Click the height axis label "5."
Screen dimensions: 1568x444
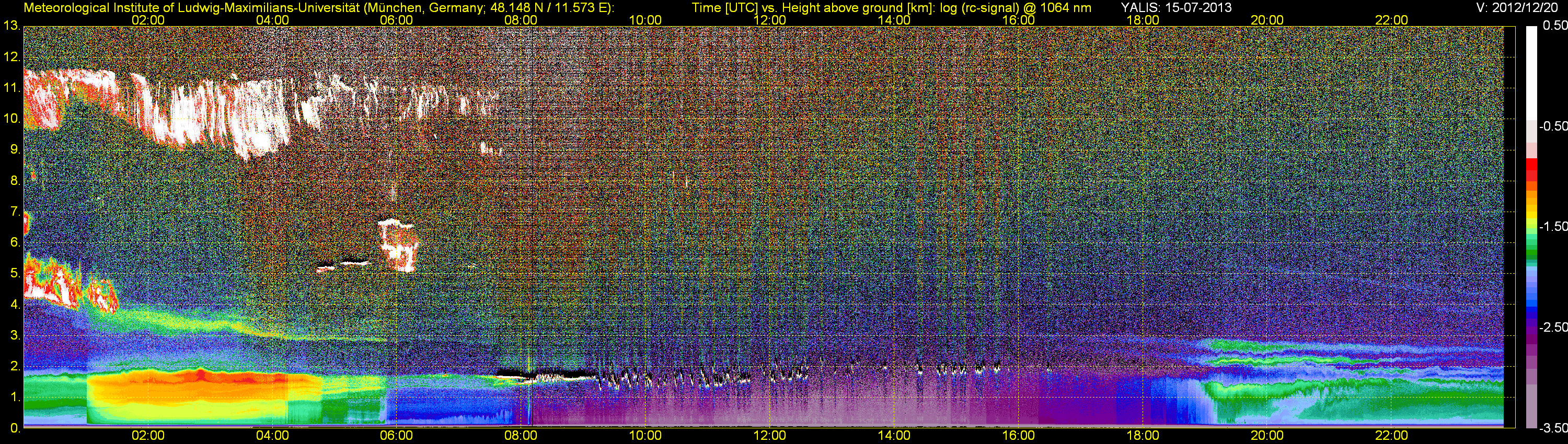[15, 274]
